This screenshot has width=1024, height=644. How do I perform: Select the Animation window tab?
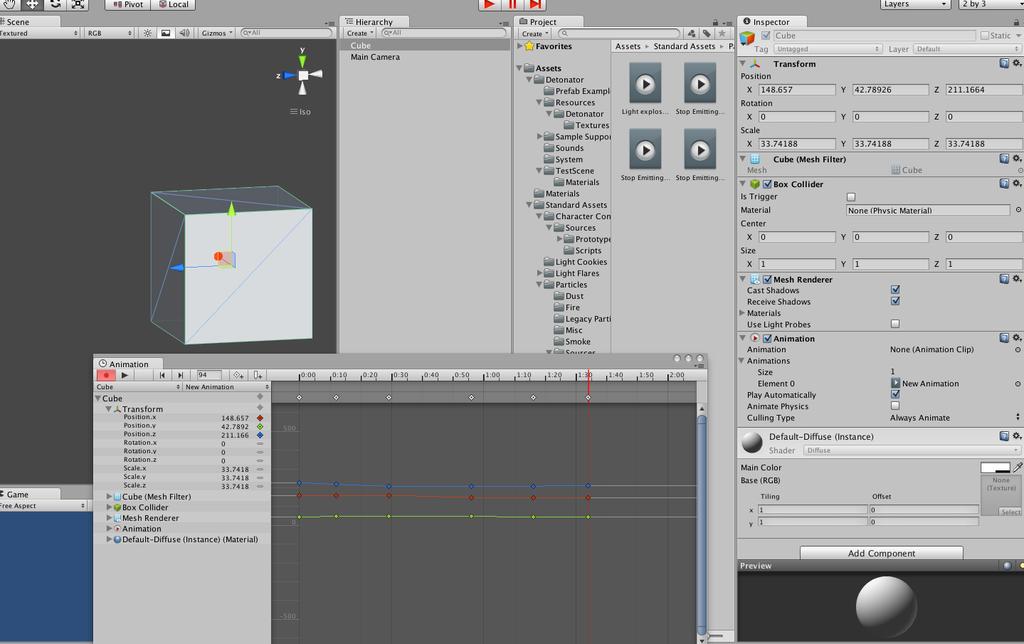129,364
